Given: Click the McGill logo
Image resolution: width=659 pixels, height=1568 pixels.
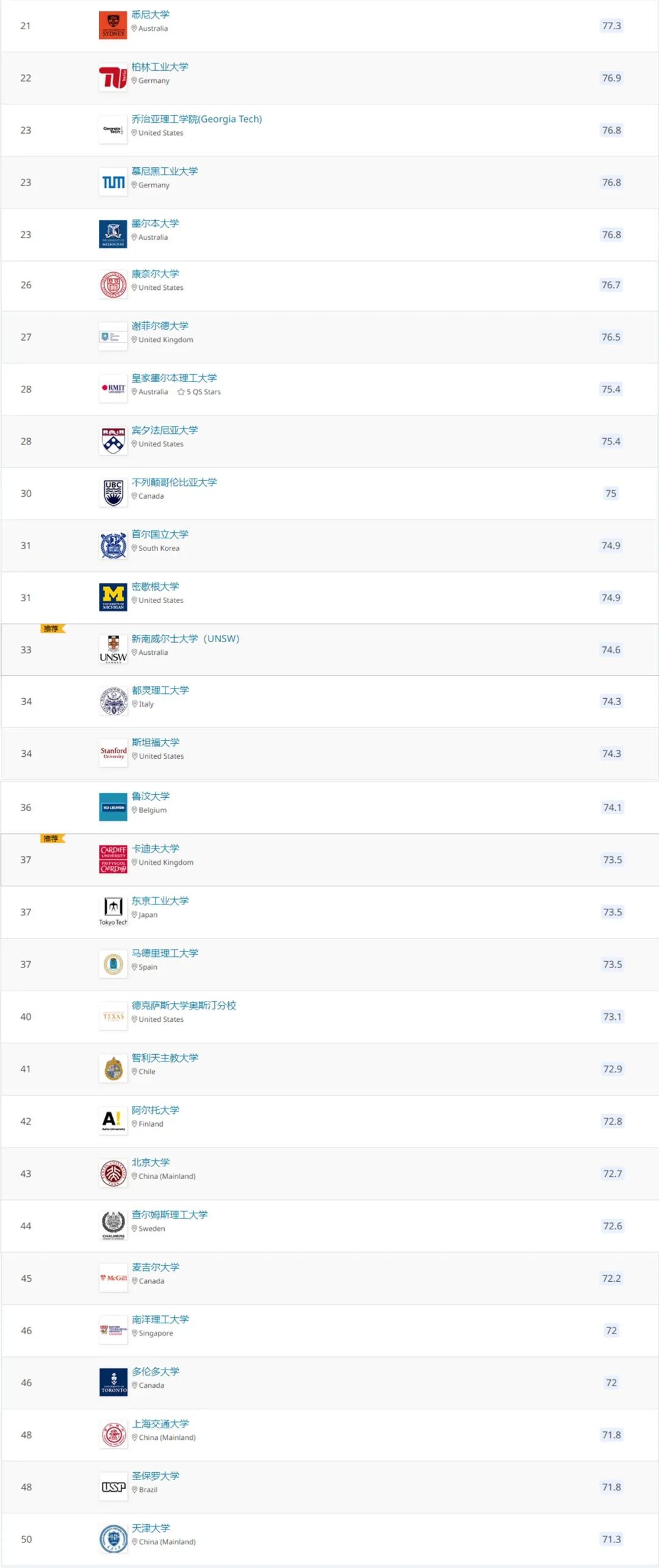Looking at the screenshot, I should (113, 1279).
